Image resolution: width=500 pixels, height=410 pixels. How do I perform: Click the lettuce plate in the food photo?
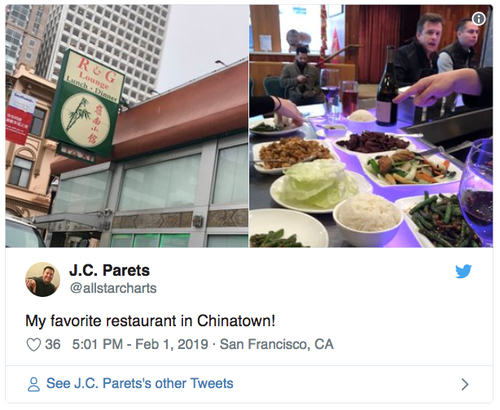coord(317,188)
